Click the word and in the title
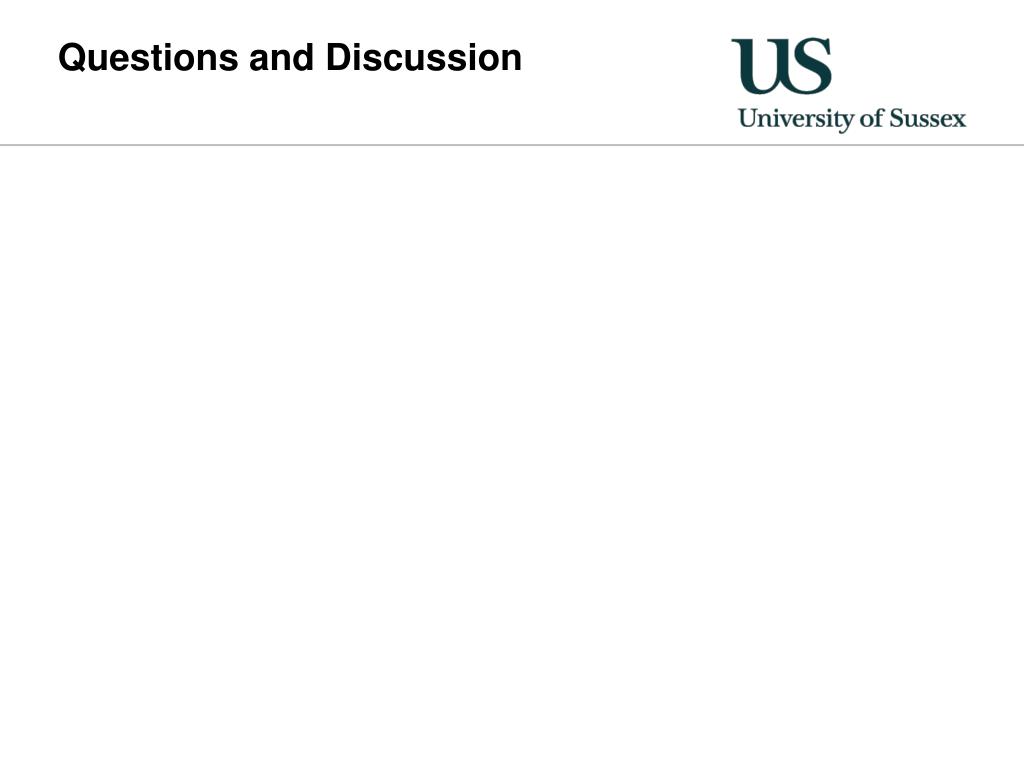1024x768 pixels. tap(281, 57)
